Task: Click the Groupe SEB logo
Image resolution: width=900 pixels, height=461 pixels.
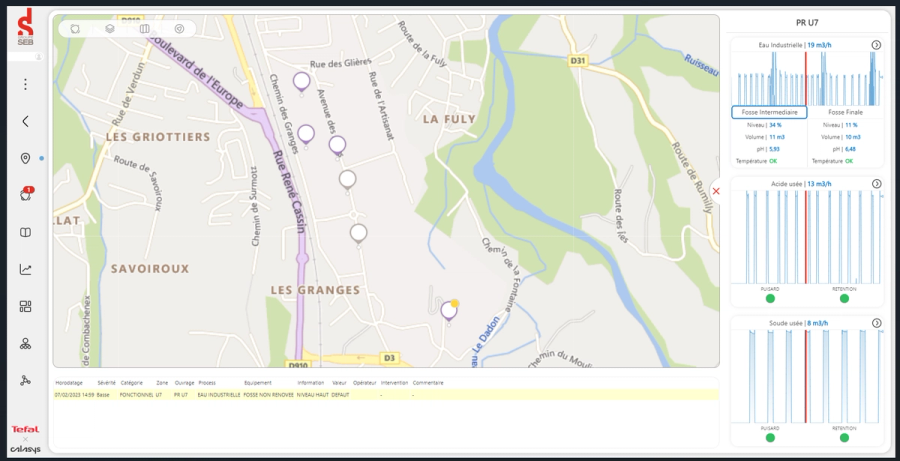Action: point(25,27)
